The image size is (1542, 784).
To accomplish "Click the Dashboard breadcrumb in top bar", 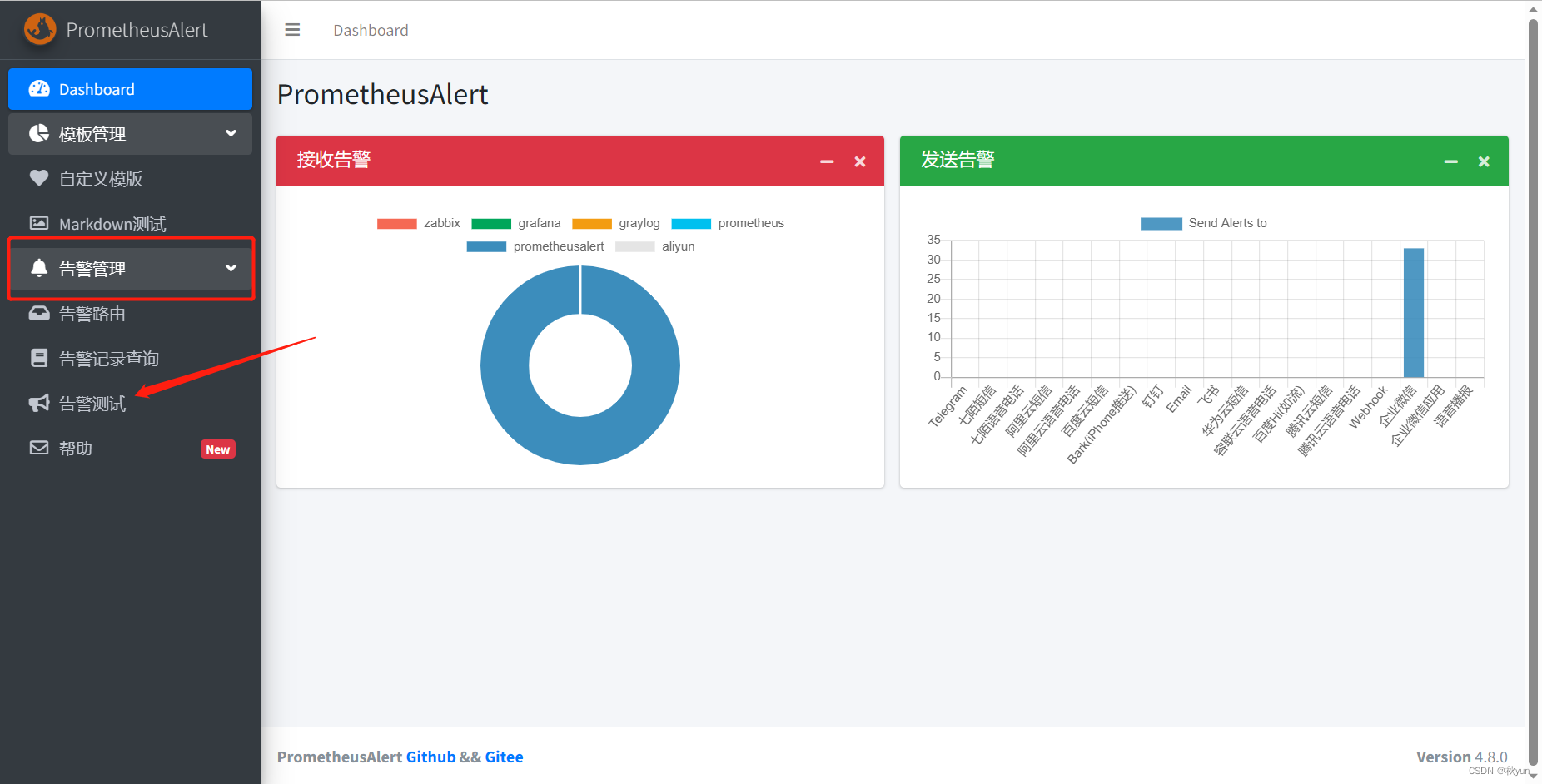I will point(371,31).
